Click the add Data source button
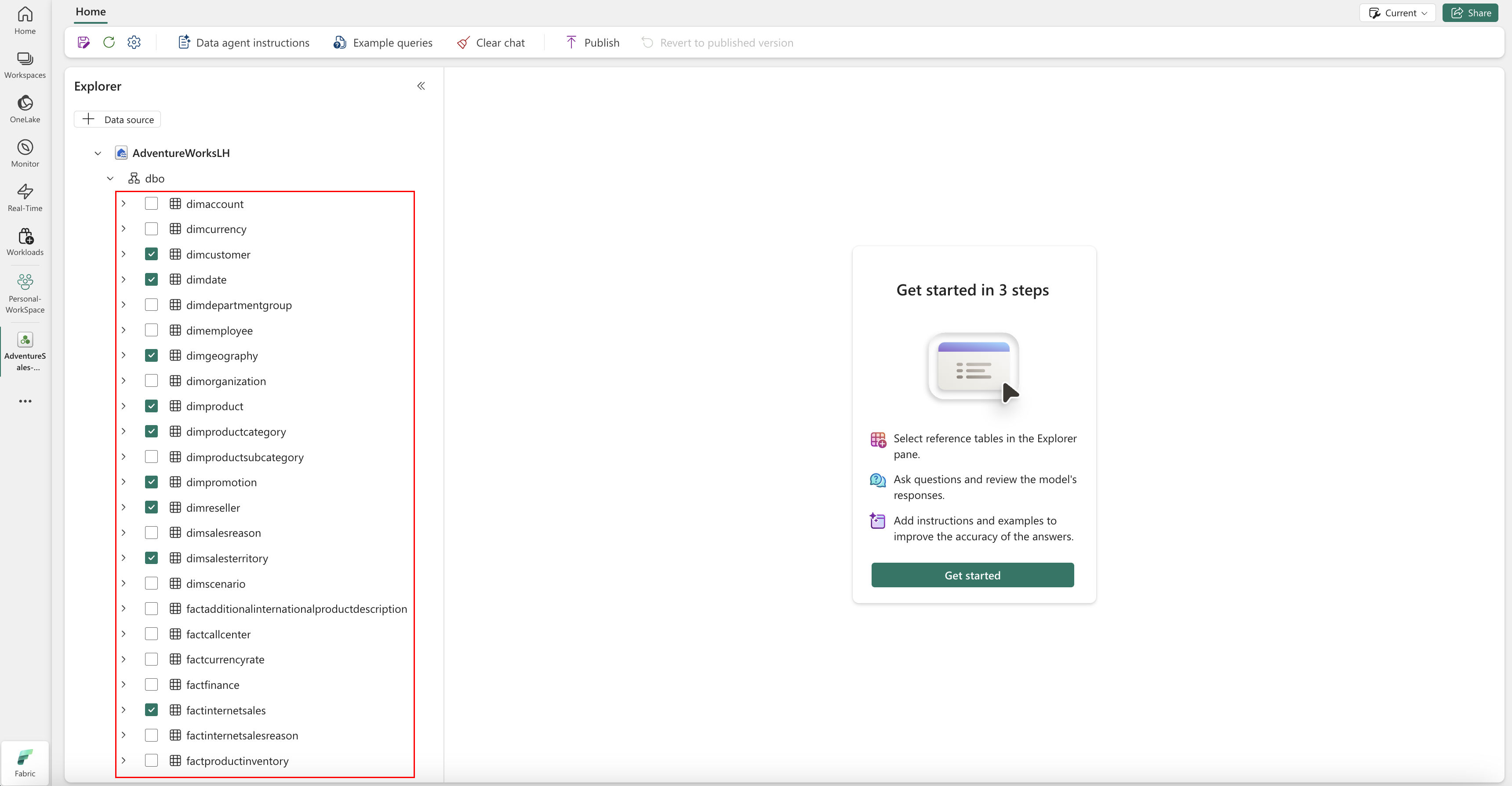 117,119
